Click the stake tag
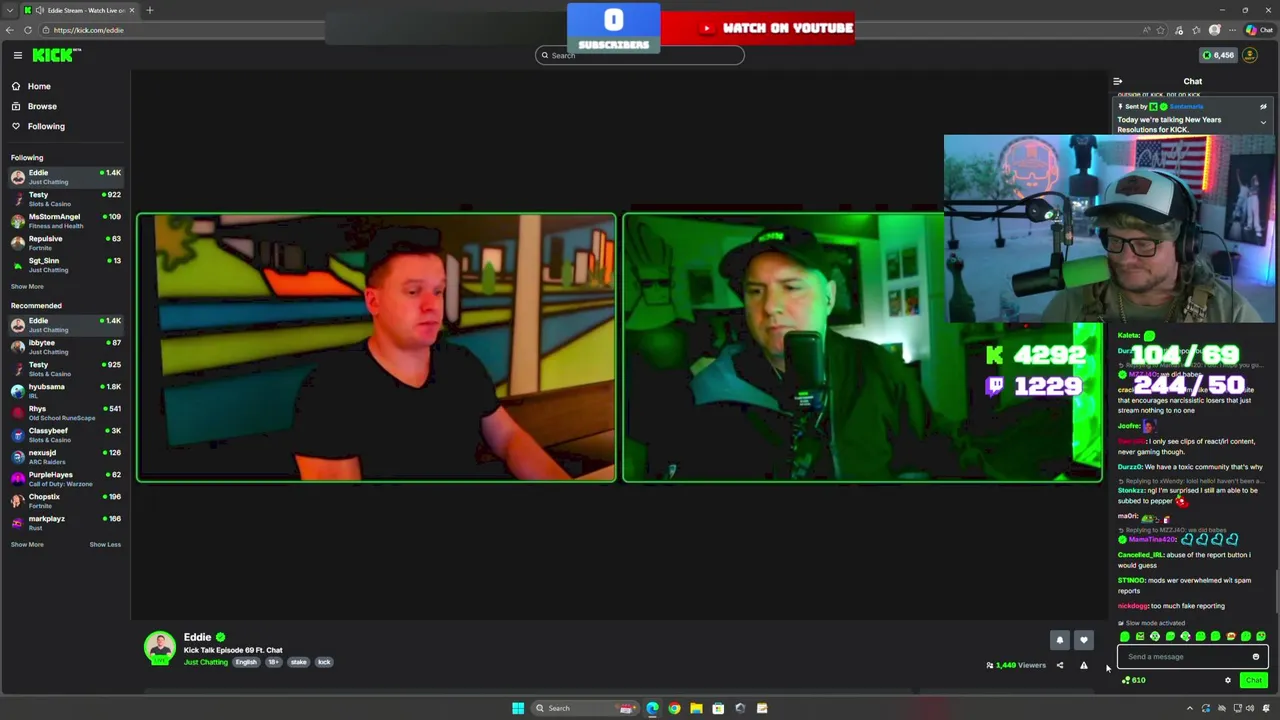 click(298, 662)
